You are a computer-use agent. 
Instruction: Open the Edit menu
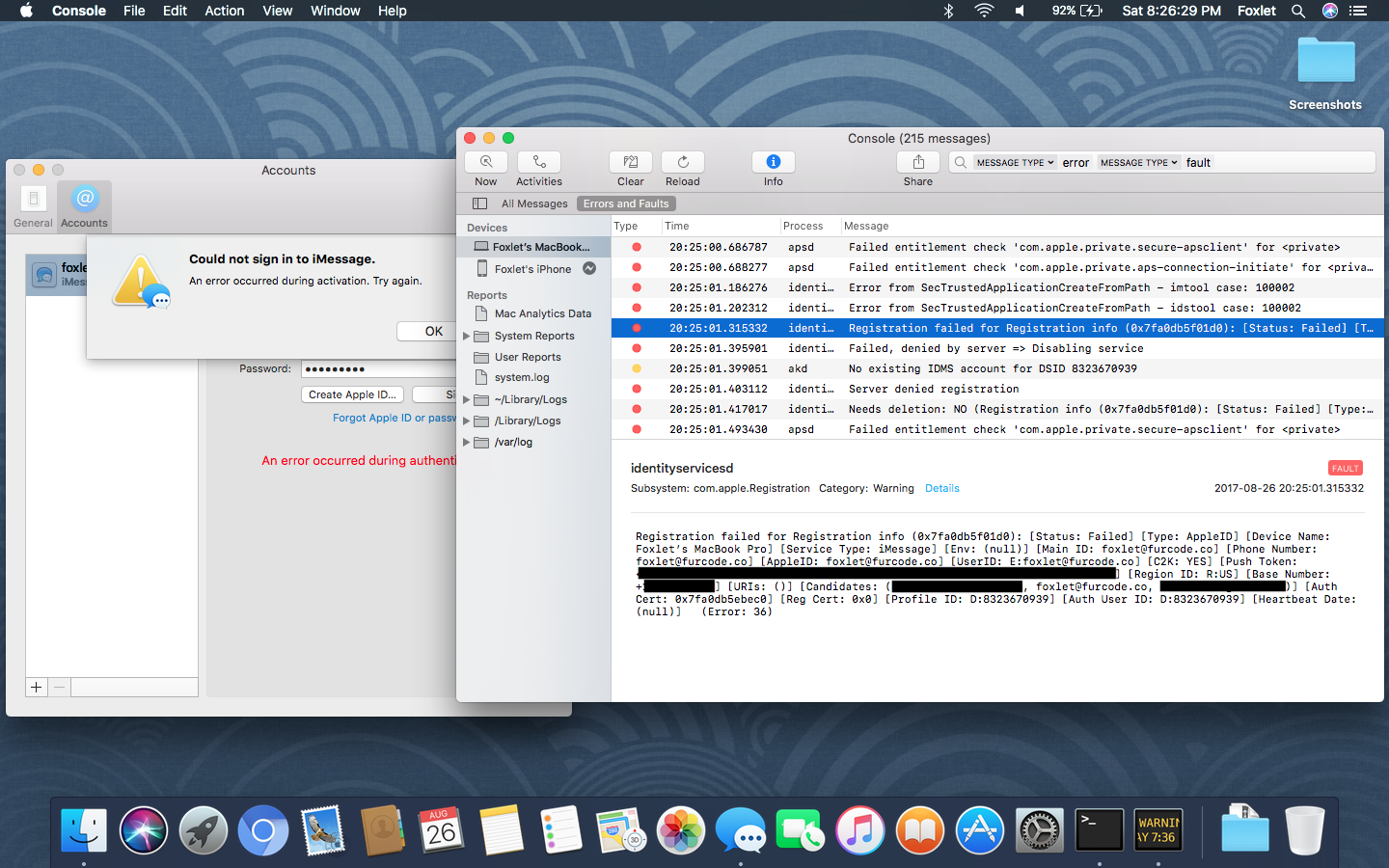[x=175, y=11]
